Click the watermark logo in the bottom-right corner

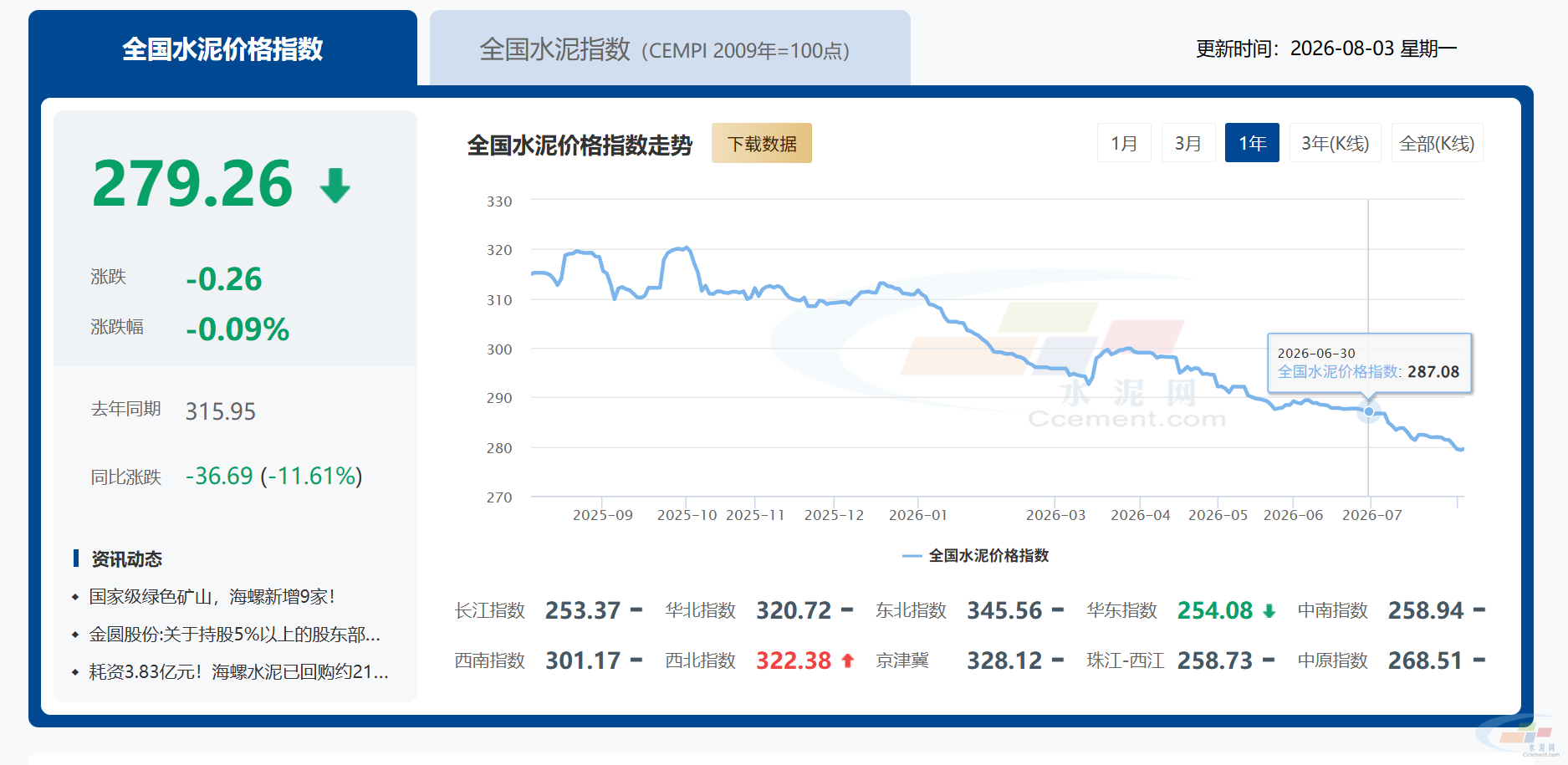coord(1519,736)
